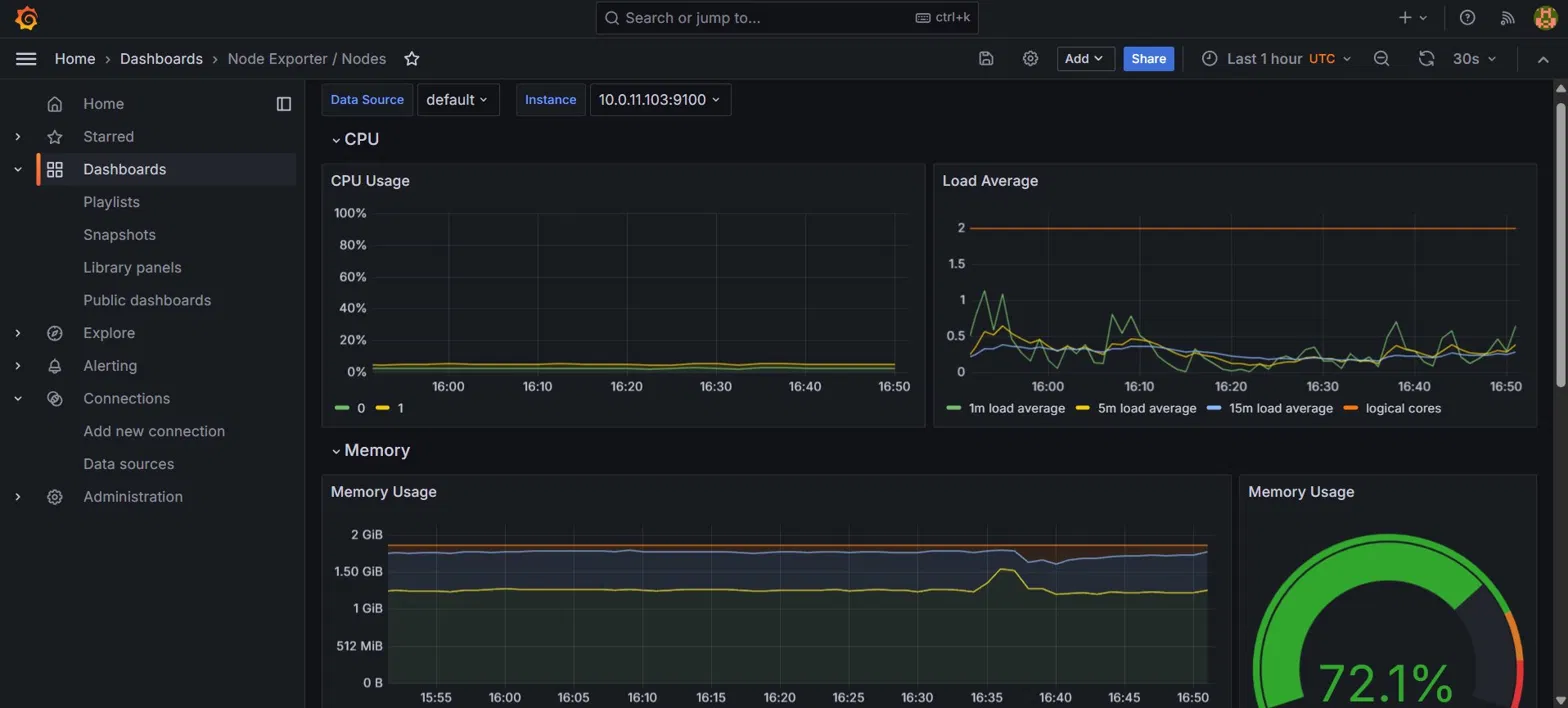
Task: Open Snapshots in the sidebar
Action: 120,235
